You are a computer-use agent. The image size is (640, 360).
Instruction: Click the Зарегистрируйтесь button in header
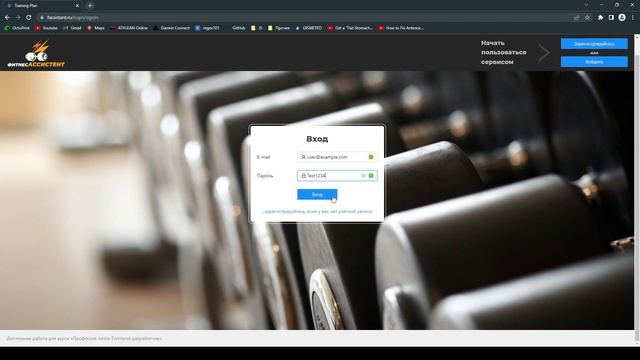click(594, 44)
